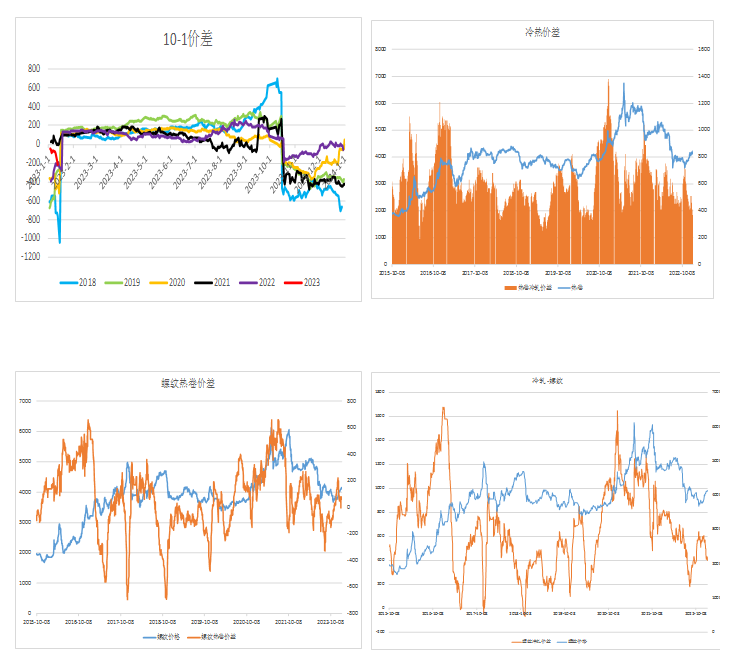
Task: Click the '10-1价差' chart title
Action: coord(188,39)
